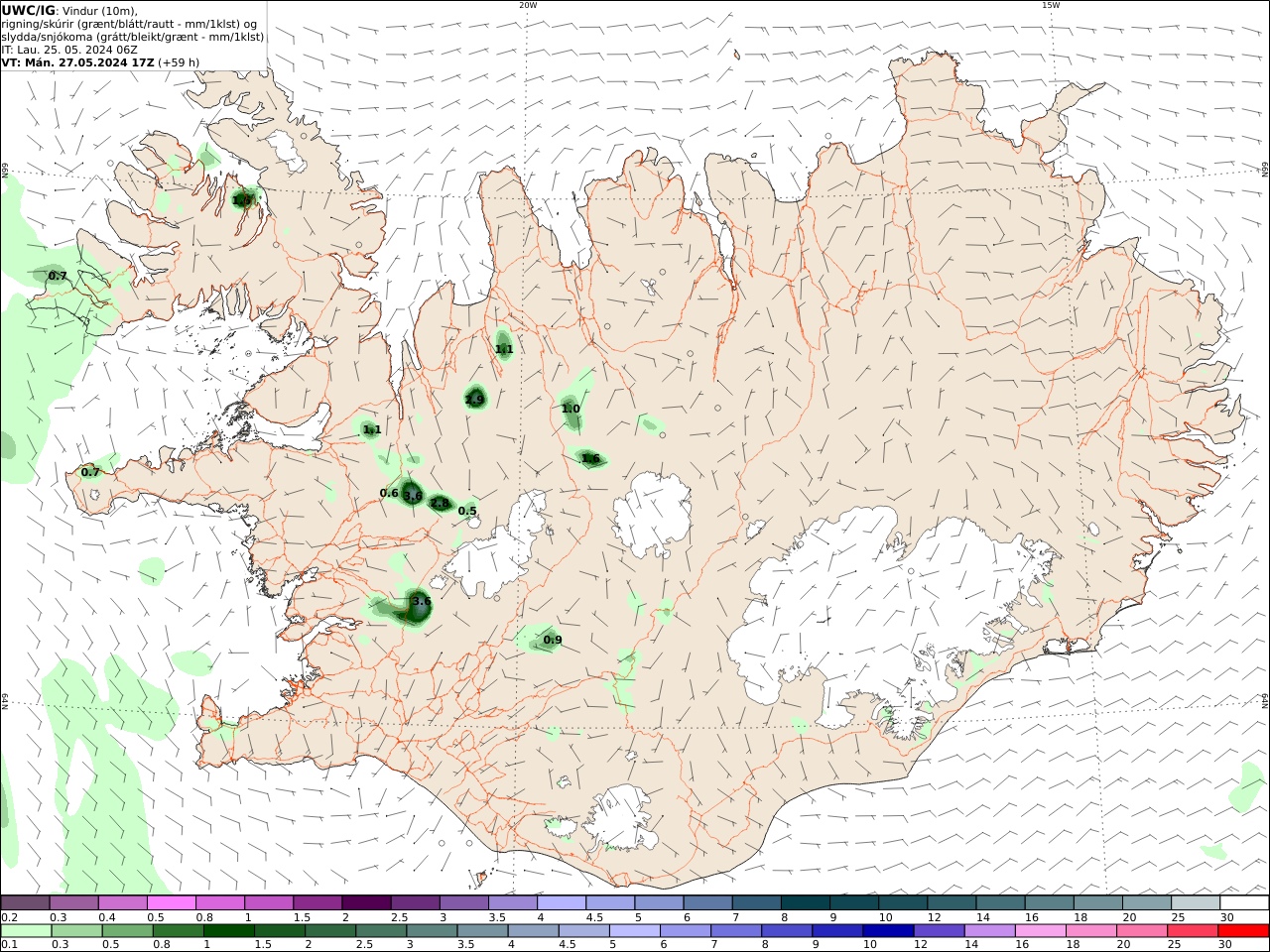Click the (+59 h) forecast offset text
Viewport: 1270px width, 952px height.
[x=179, y=62]
